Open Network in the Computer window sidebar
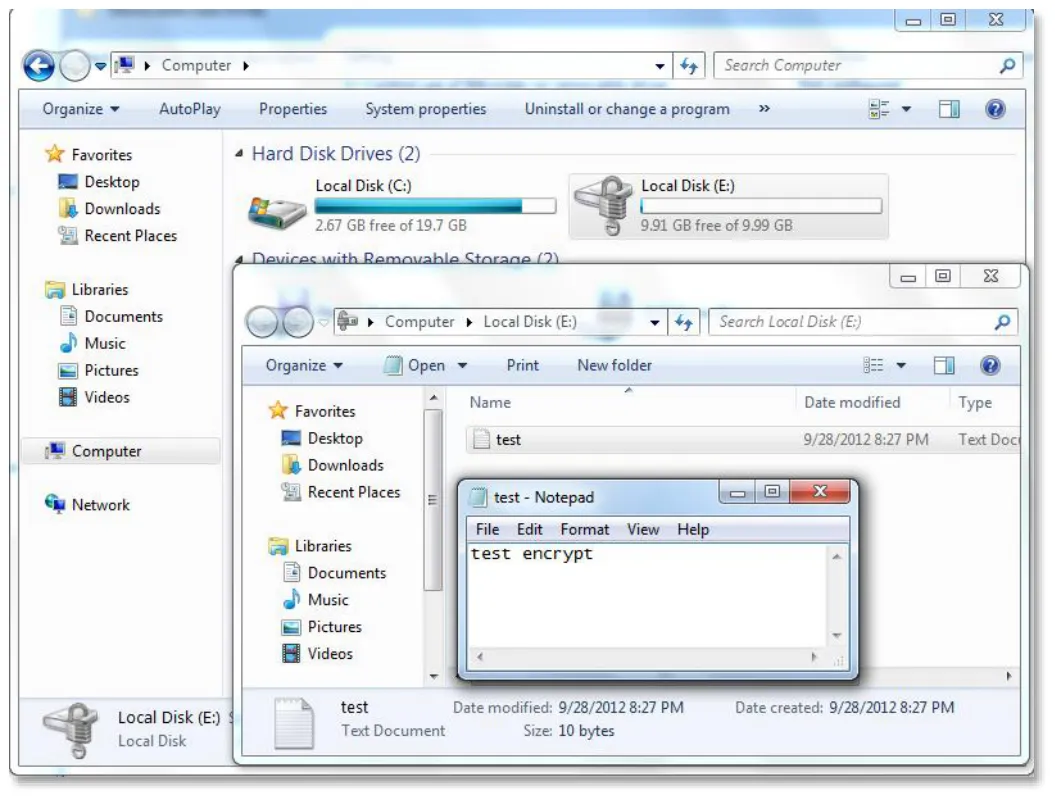This screenshot has width=1055, height=799. [x=101, y=505]
